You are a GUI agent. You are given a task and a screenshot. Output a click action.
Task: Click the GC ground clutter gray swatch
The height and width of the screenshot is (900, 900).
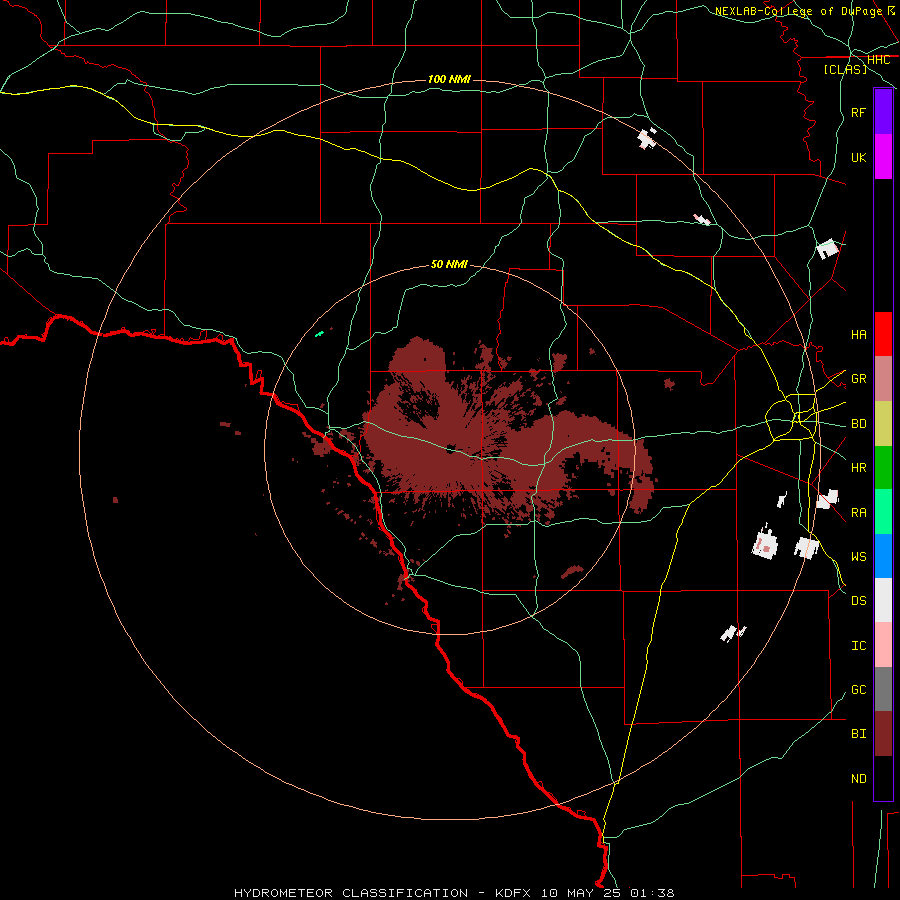pyautogui.click(x=883, y=689)
